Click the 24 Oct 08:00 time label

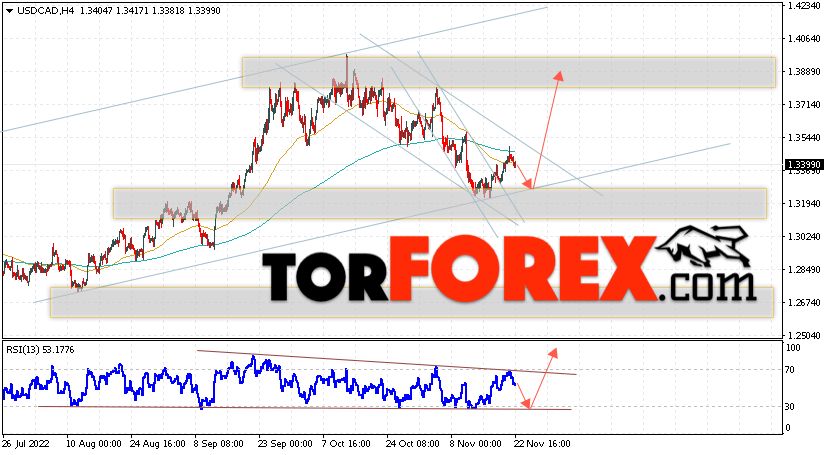pos(412,444)
